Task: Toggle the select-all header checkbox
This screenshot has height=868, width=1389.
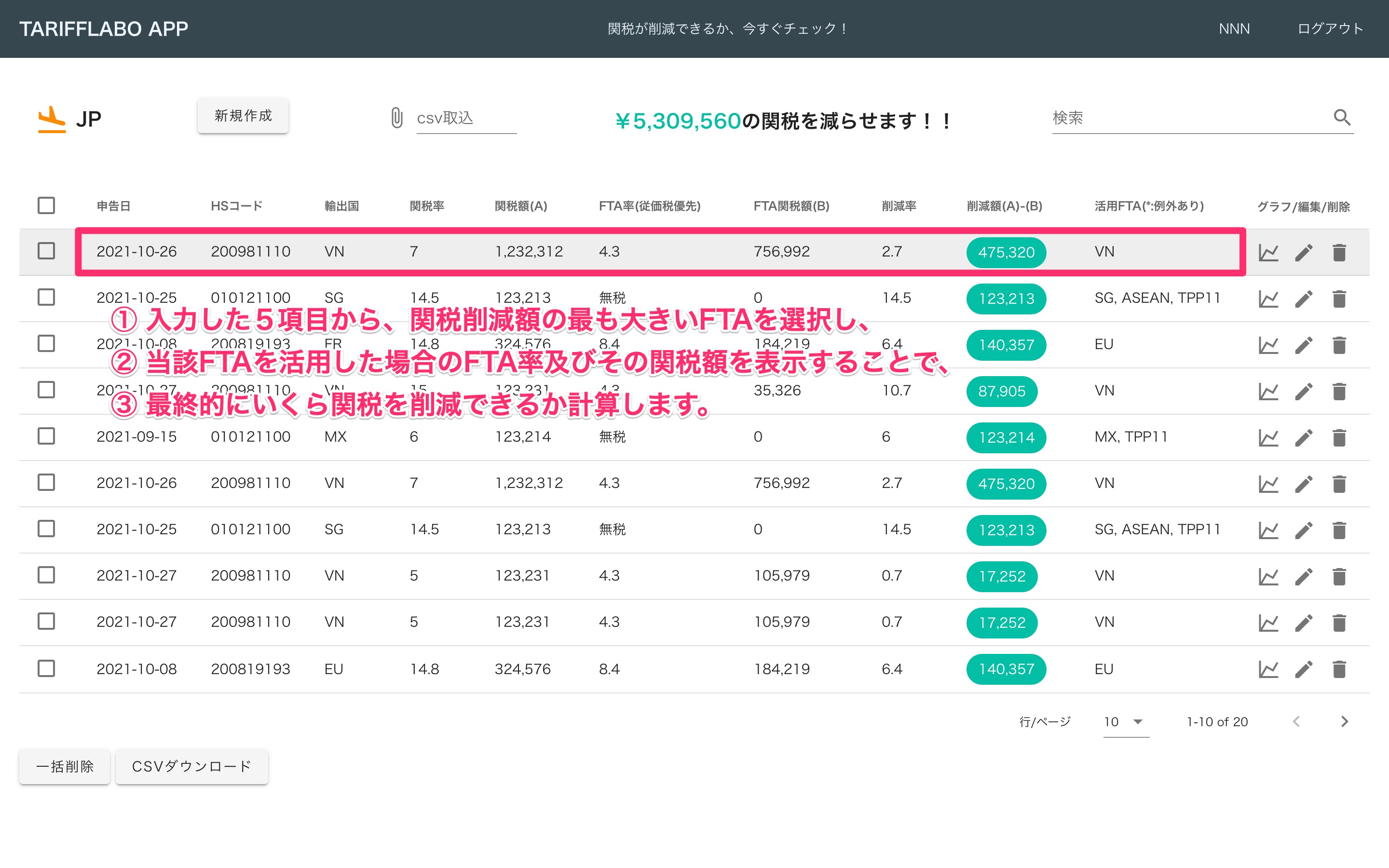Action: click(46, 205)
